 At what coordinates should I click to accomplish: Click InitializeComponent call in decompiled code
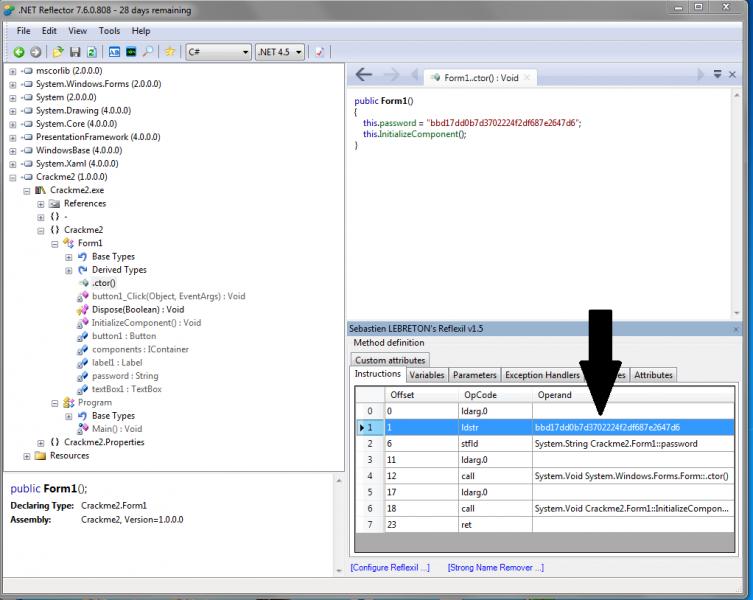421,134
